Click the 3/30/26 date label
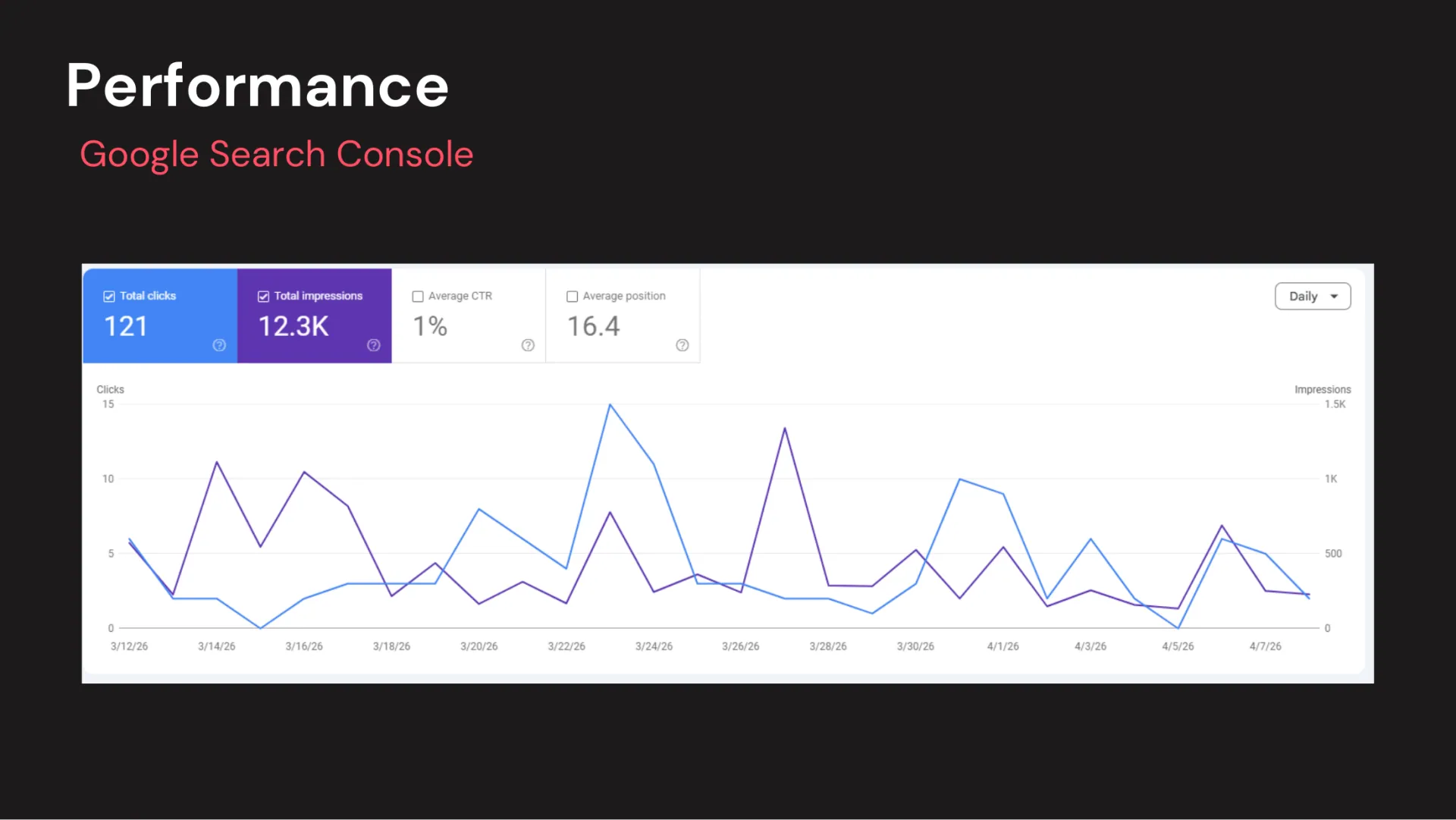This screenshot has width=1456, height=820. (x=915, y=646)
